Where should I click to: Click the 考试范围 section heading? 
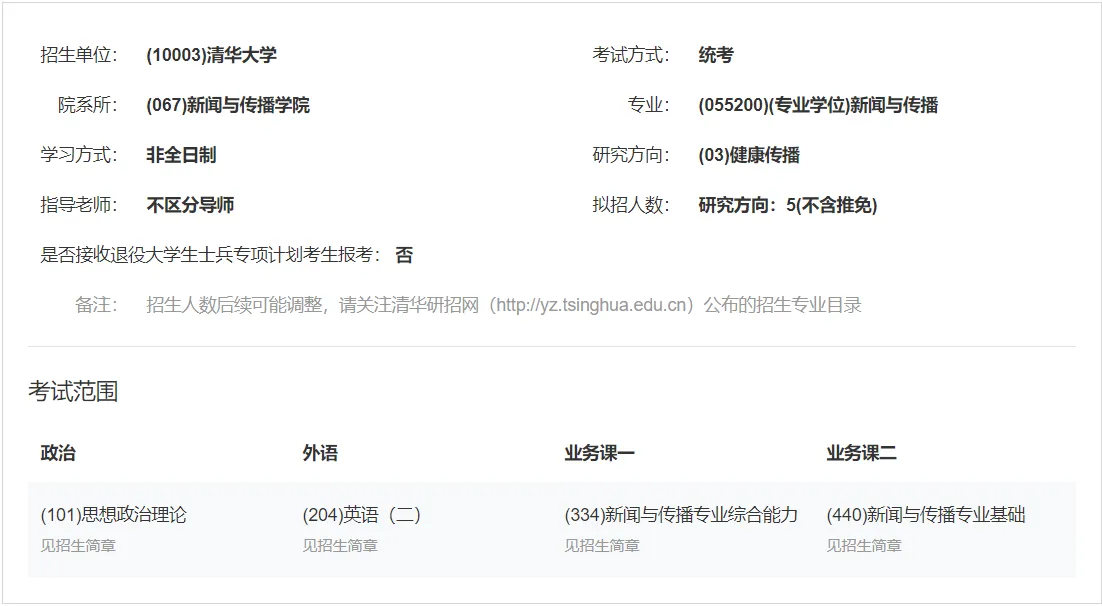pos(73,391)
